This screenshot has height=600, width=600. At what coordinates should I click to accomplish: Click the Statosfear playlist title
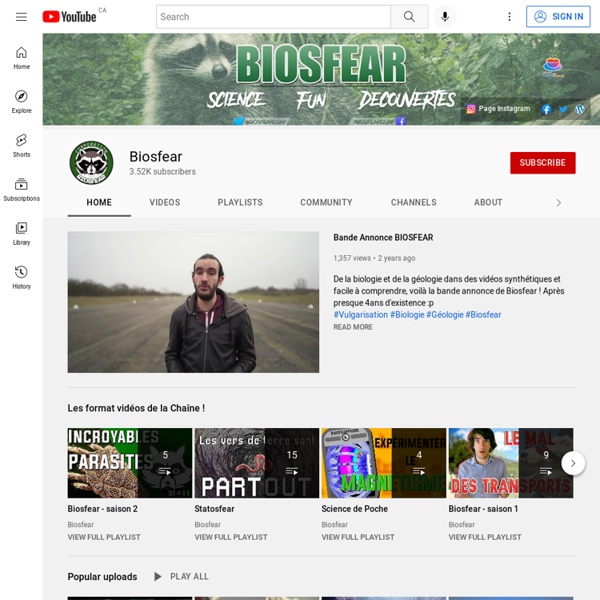coord(214,509)
